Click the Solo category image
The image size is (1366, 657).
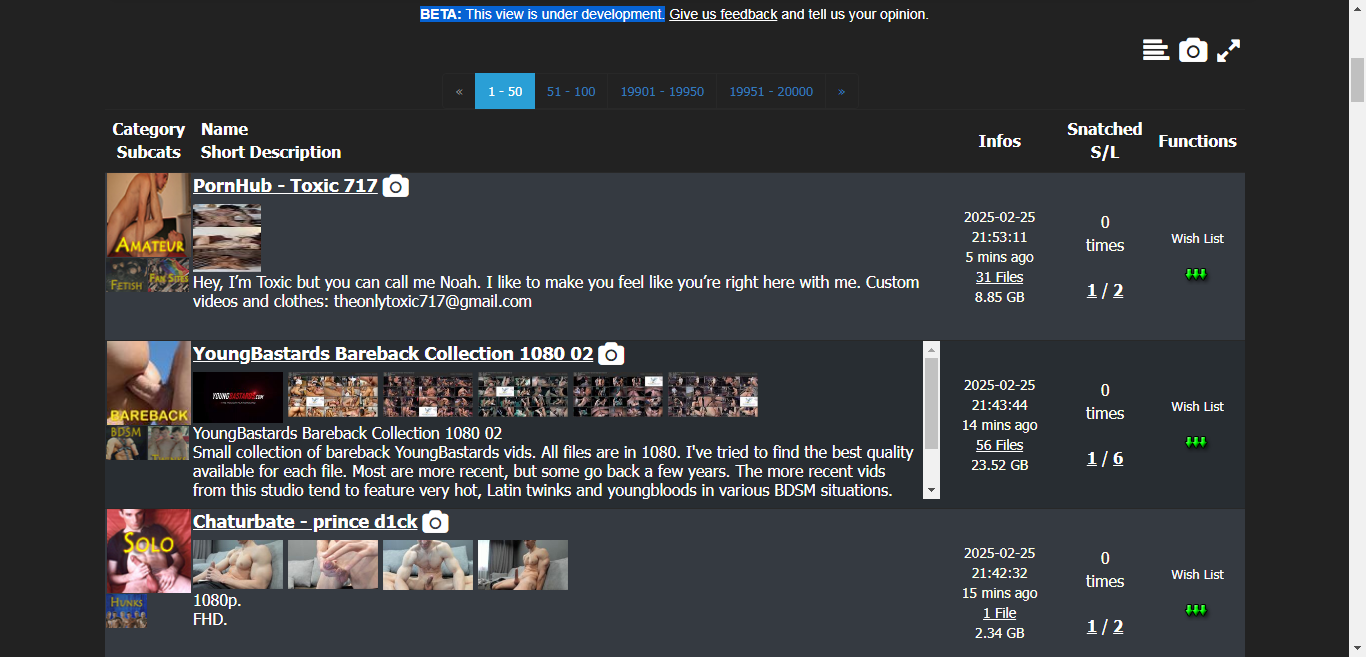click(148, 551)
